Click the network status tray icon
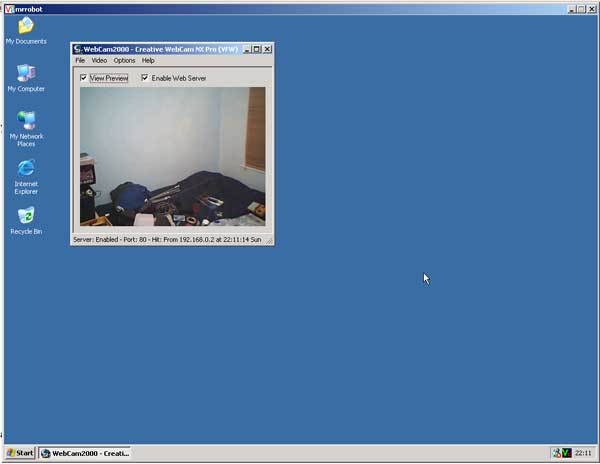The width and height of the screenshot is (600, 464). [x=557, y=453]
